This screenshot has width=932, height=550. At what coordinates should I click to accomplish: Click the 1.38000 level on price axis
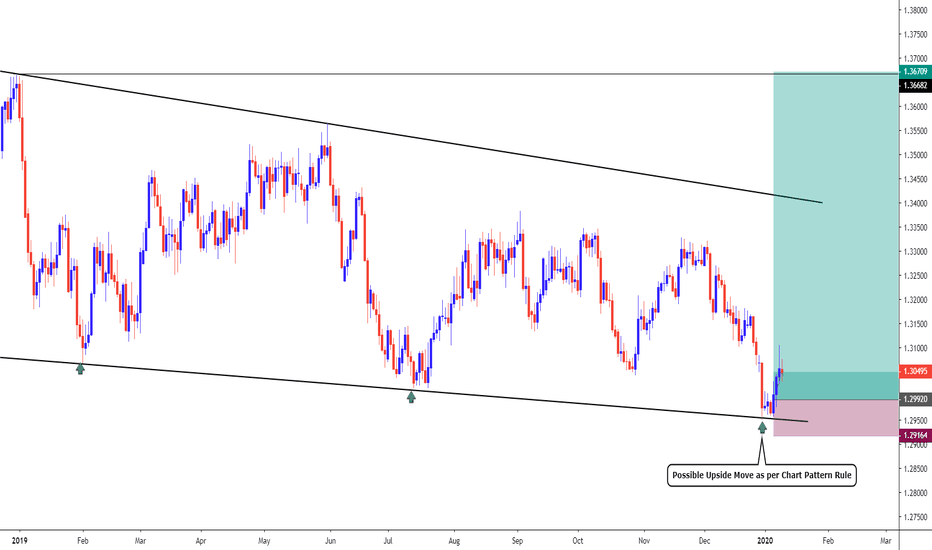(914, 11)
